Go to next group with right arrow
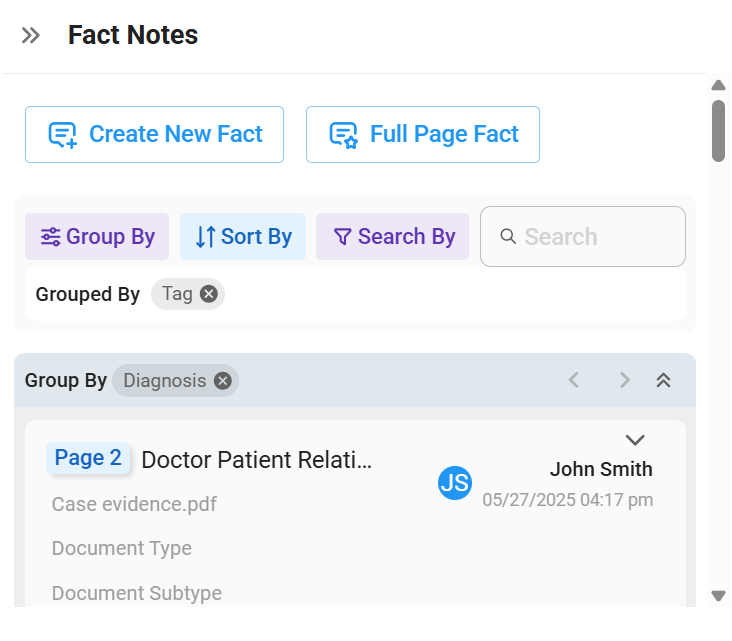Viewport: 732px width, 641px height. [x=625, y=380]
